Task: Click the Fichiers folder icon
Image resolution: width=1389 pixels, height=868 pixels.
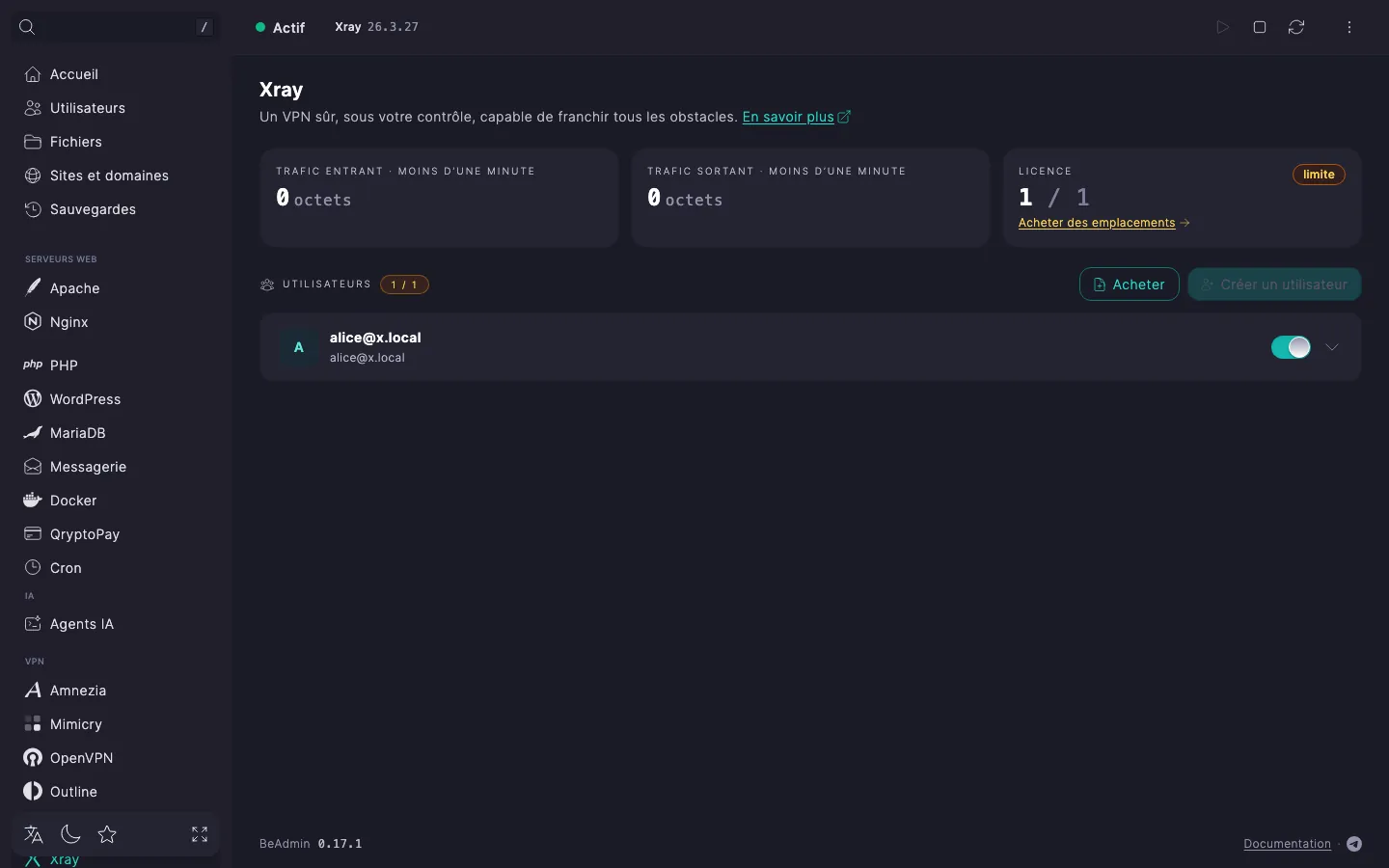Action: click(x=33, y=142)
